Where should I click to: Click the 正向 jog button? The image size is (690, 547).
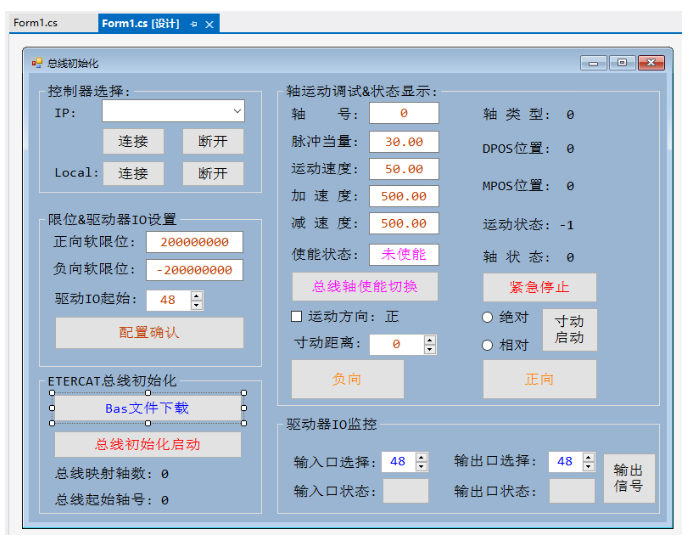click(540, 379)
